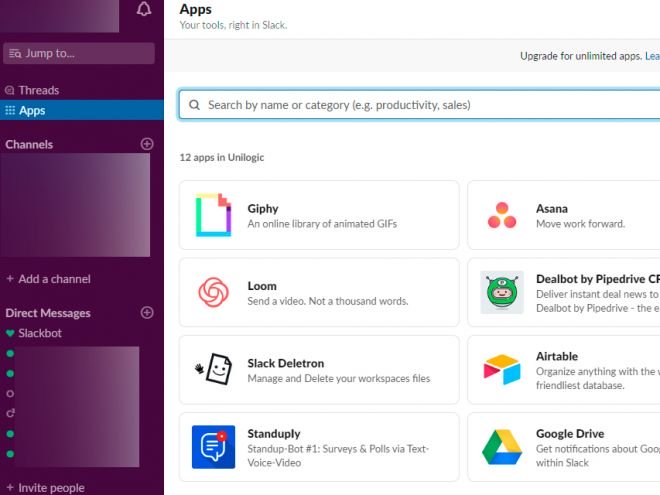Click the Direct Messages heading
The height and width of the screenshot is (495, 660).
(48, 313)
